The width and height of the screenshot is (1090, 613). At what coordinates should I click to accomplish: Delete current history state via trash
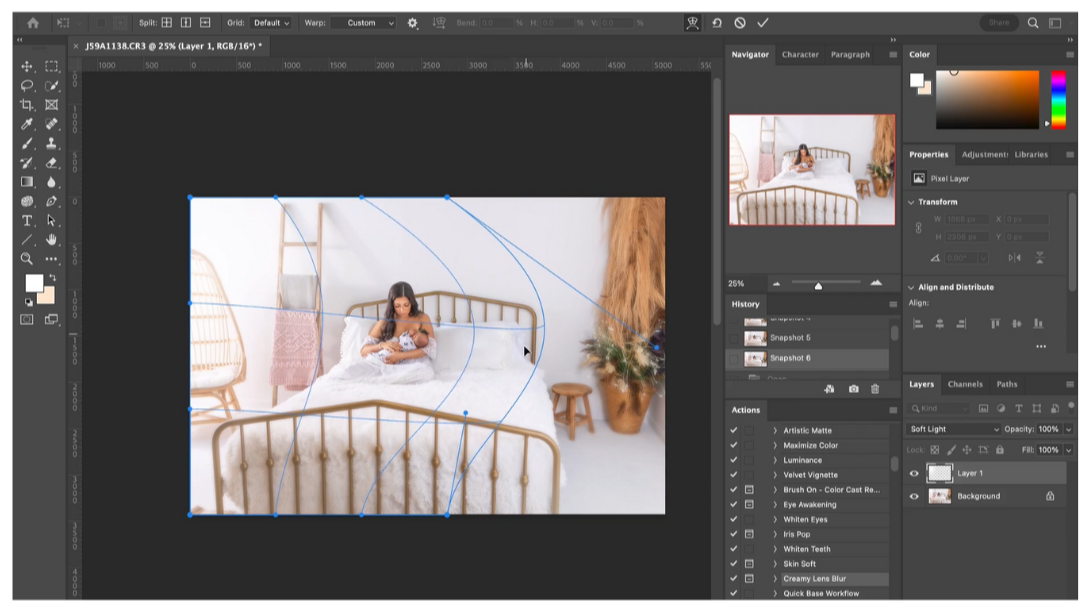(x=875, y=388)
